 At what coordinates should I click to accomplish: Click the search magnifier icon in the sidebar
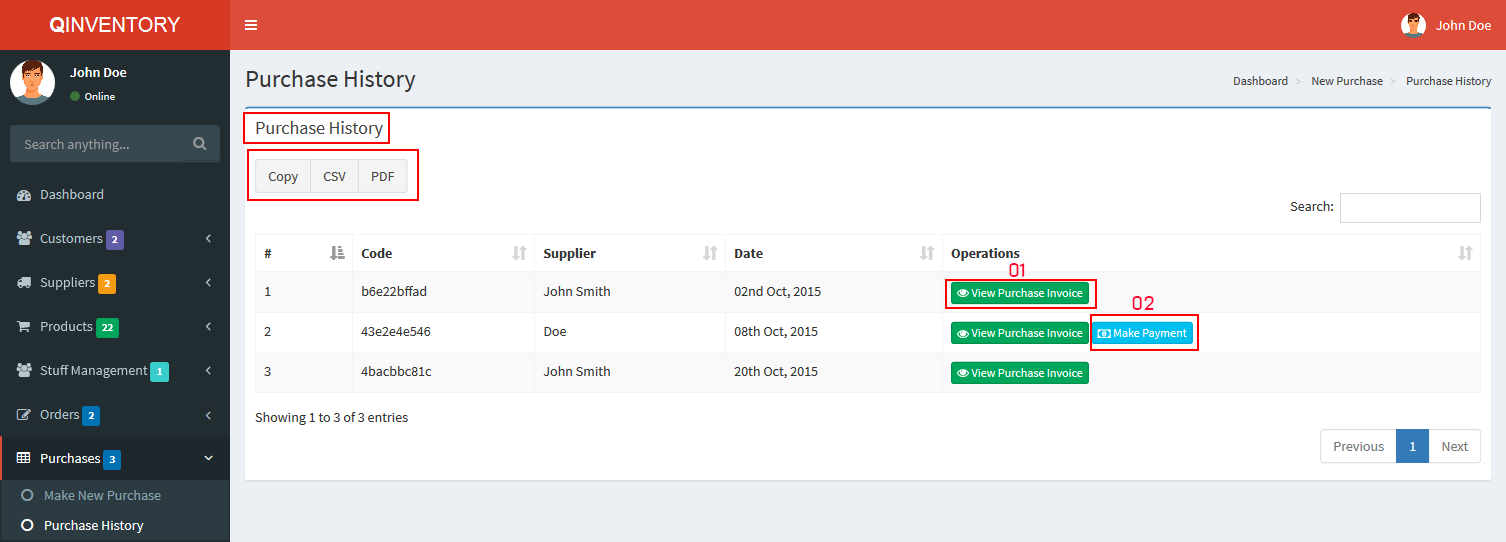pos(200,144)
